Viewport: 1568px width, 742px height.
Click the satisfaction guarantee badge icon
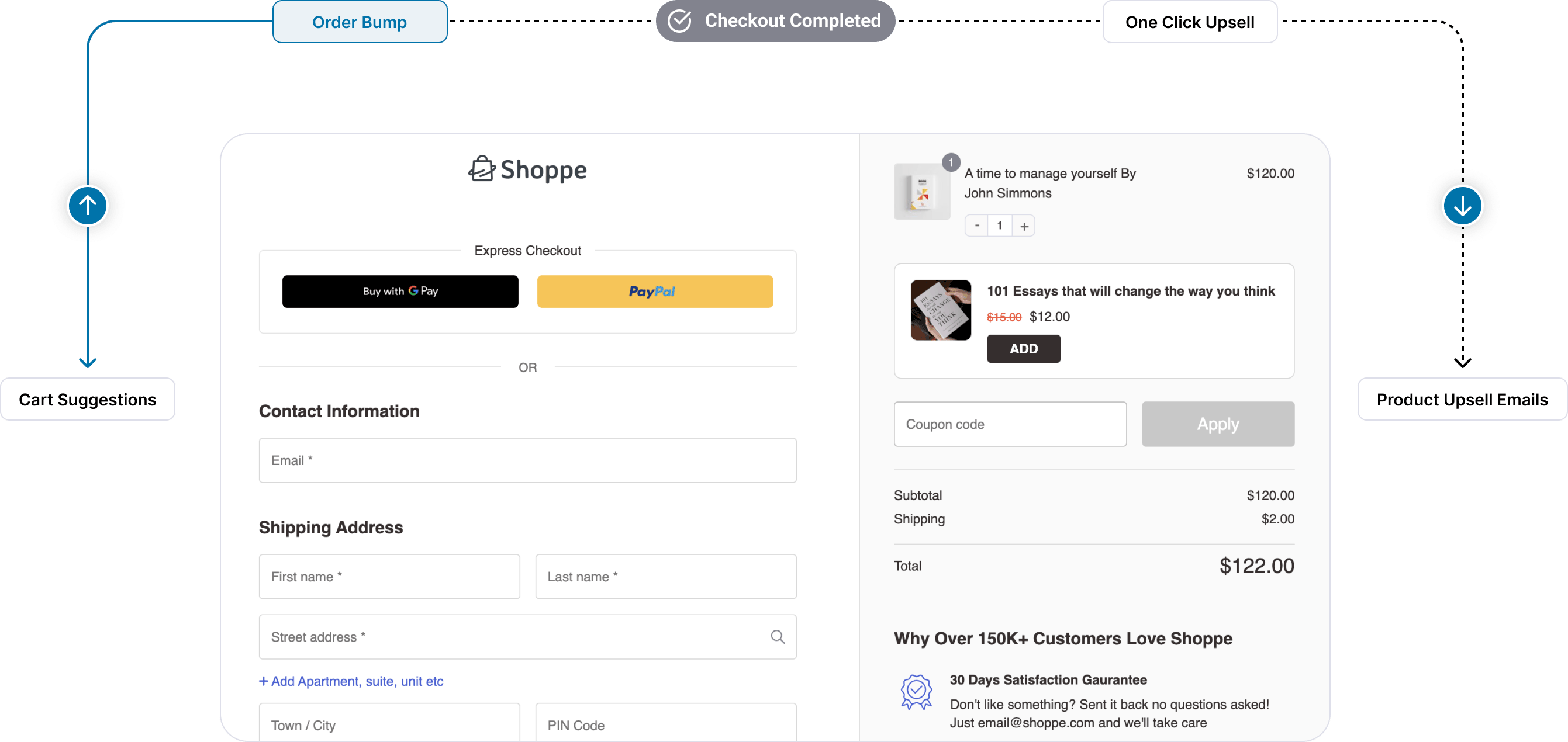pyautogui.click(x=916, y=692)
